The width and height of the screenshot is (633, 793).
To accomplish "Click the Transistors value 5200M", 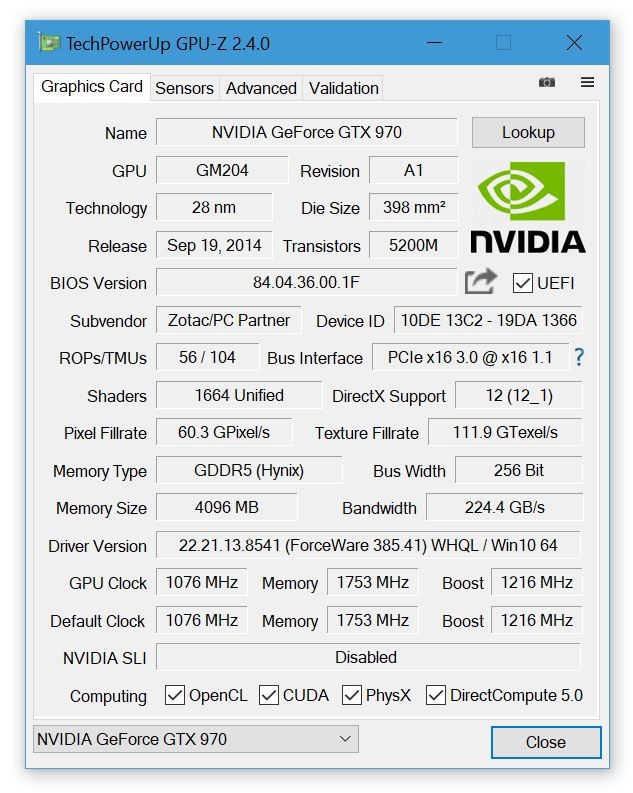I will [x=414, y=245].
